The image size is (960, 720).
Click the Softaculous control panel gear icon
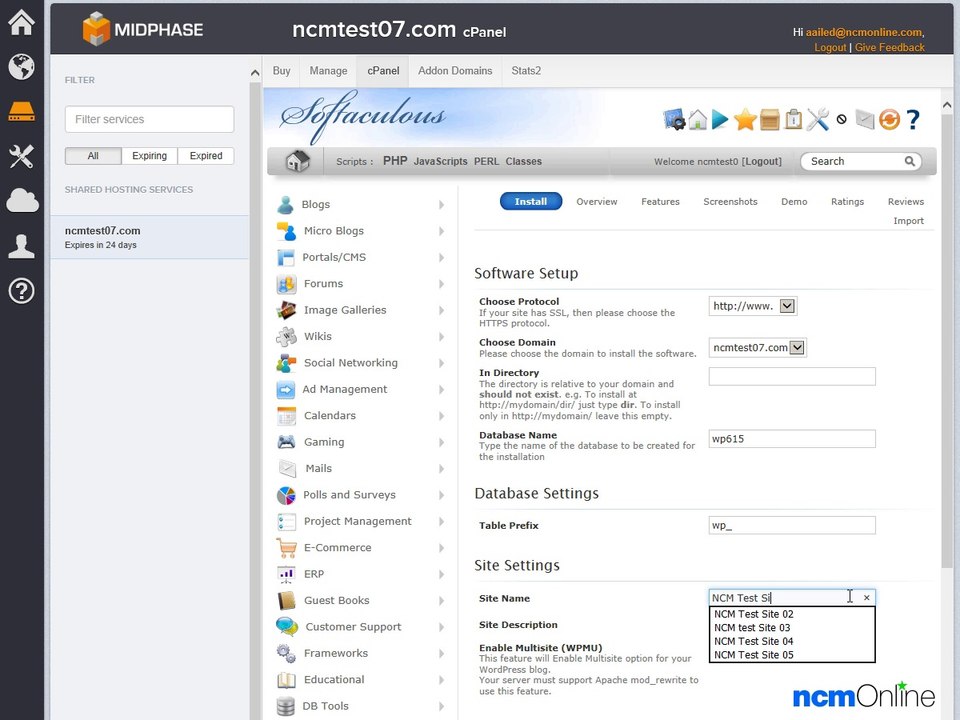674,119
